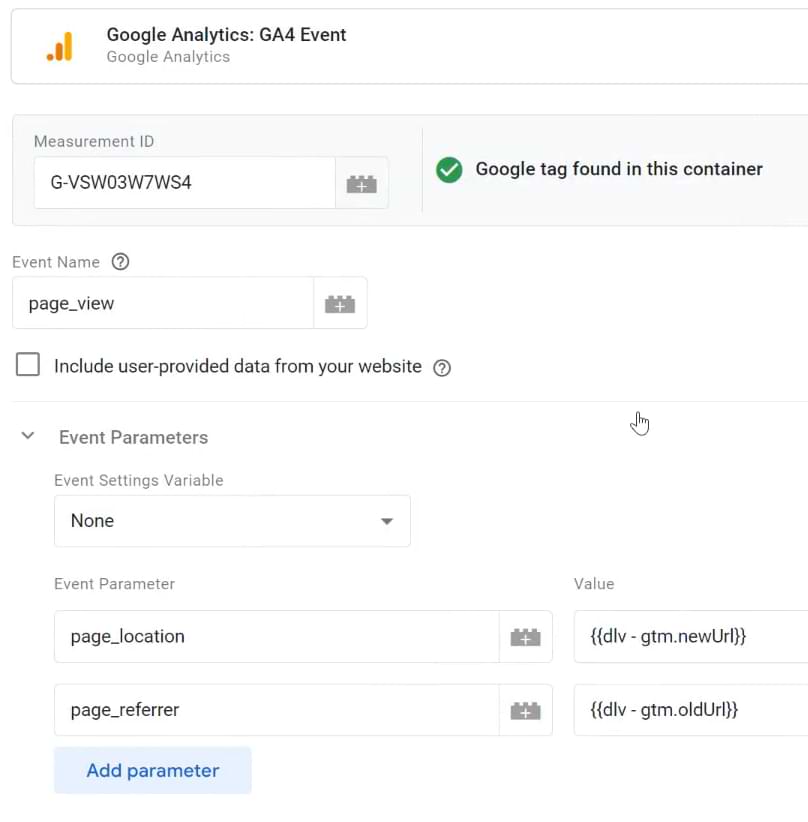This screenshot has width=808, height=822.
Task: Select the gtm.newUrl value field
Action: (x=690, y=637)
